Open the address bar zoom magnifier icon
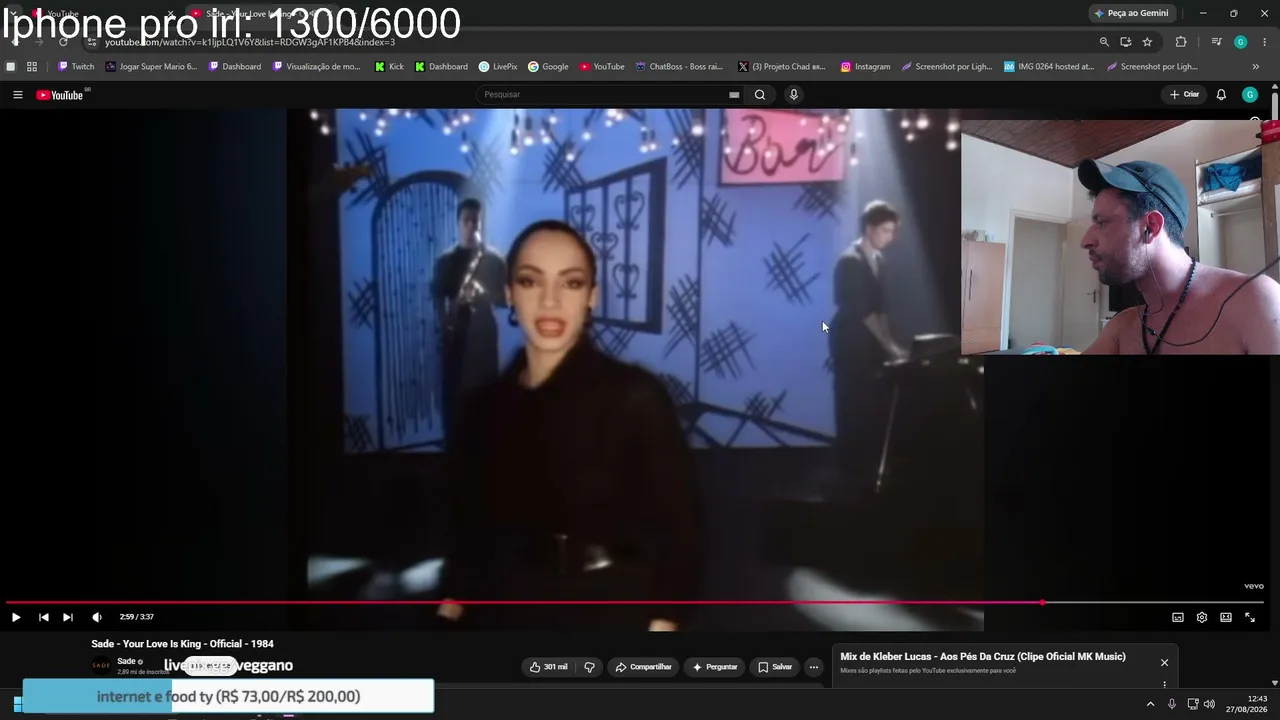The image size is (1280, 720). pos(1104,42)
